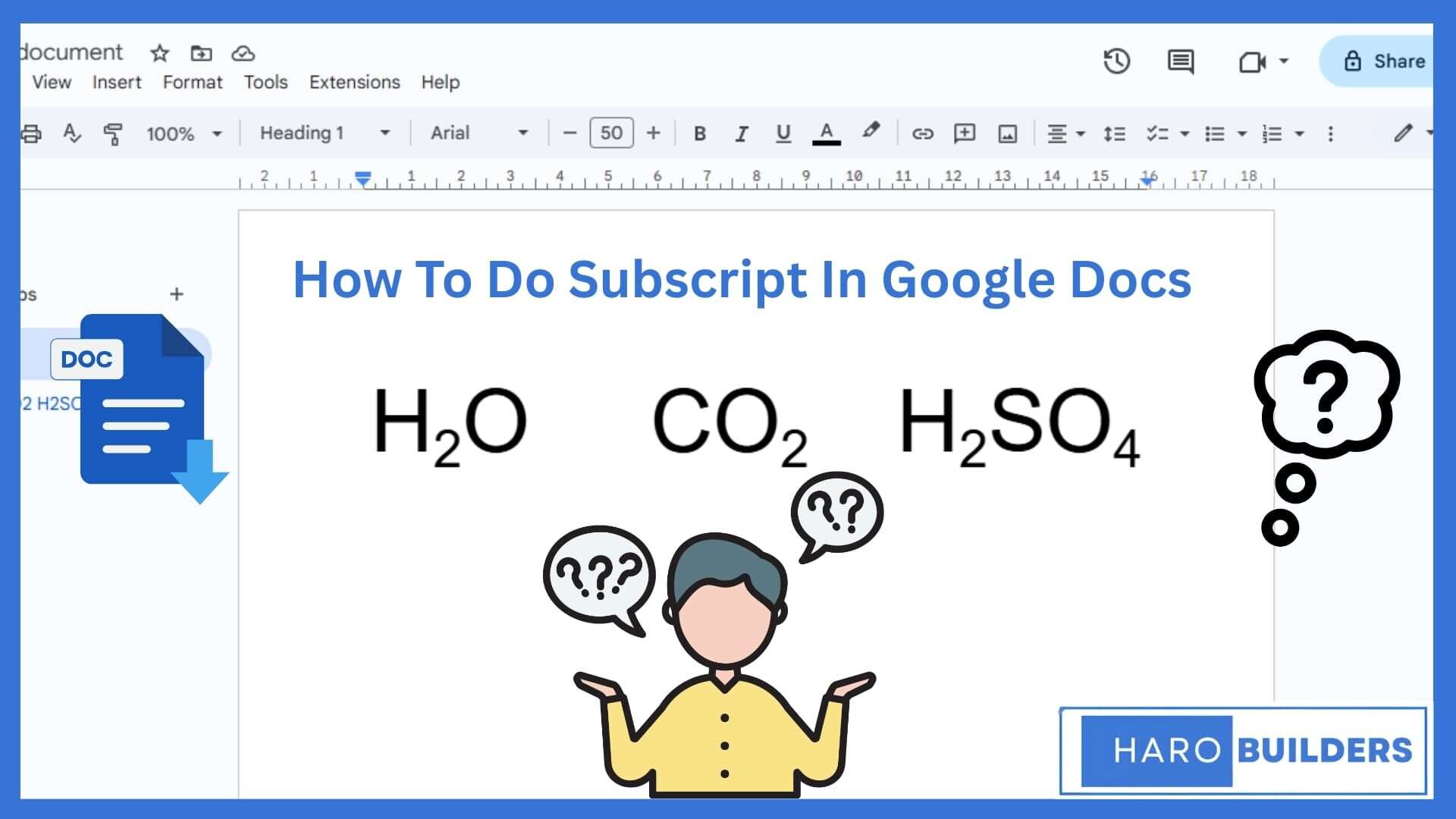Viewport: 1456px width, 819px height.
Task: Star this document
Action: pos(159,53)
